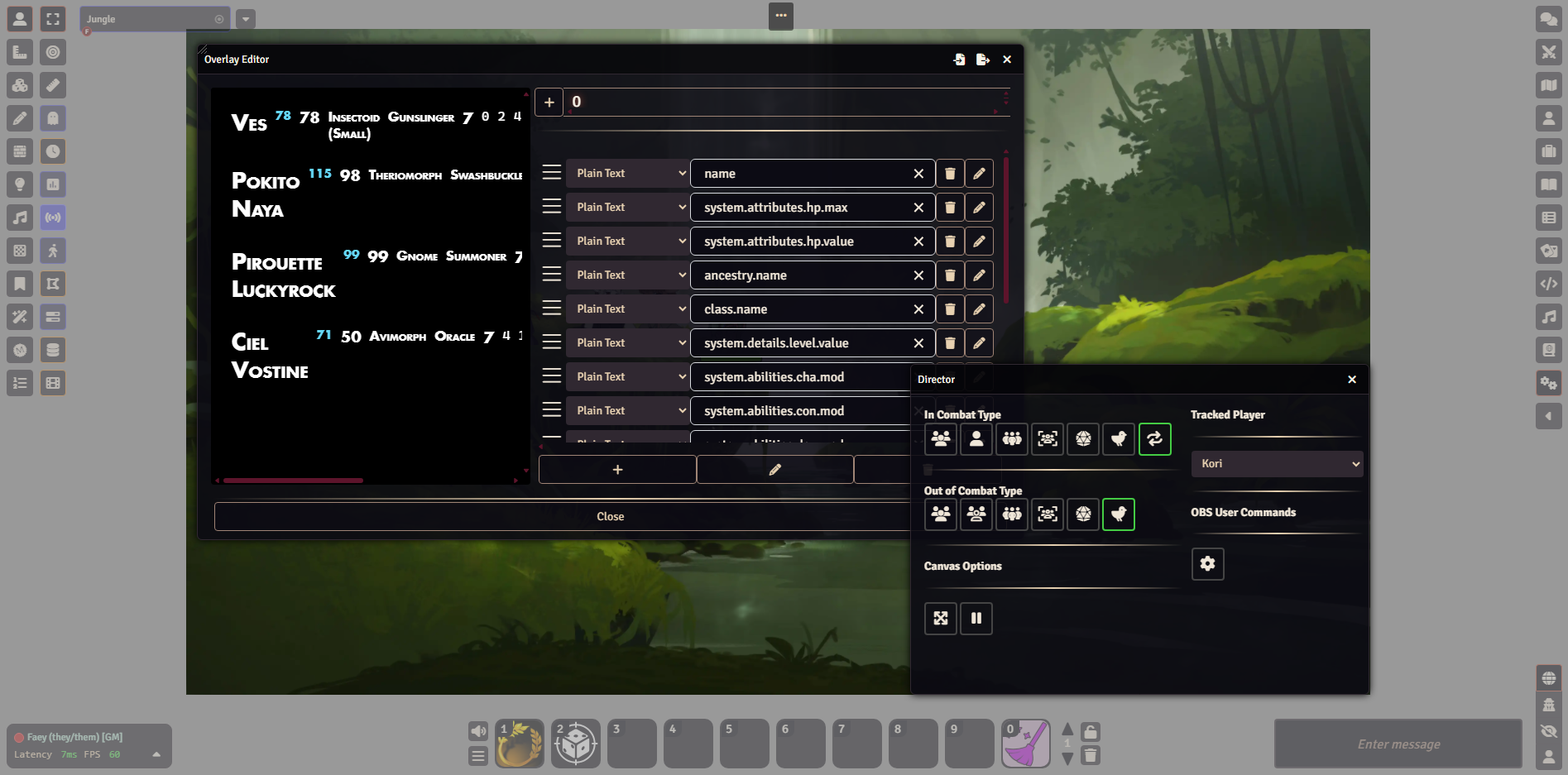Viewport: 1568px width, 775px height.
Task: Select the Token Controls tool in left sidebar
Action: [x=20, y=19]
